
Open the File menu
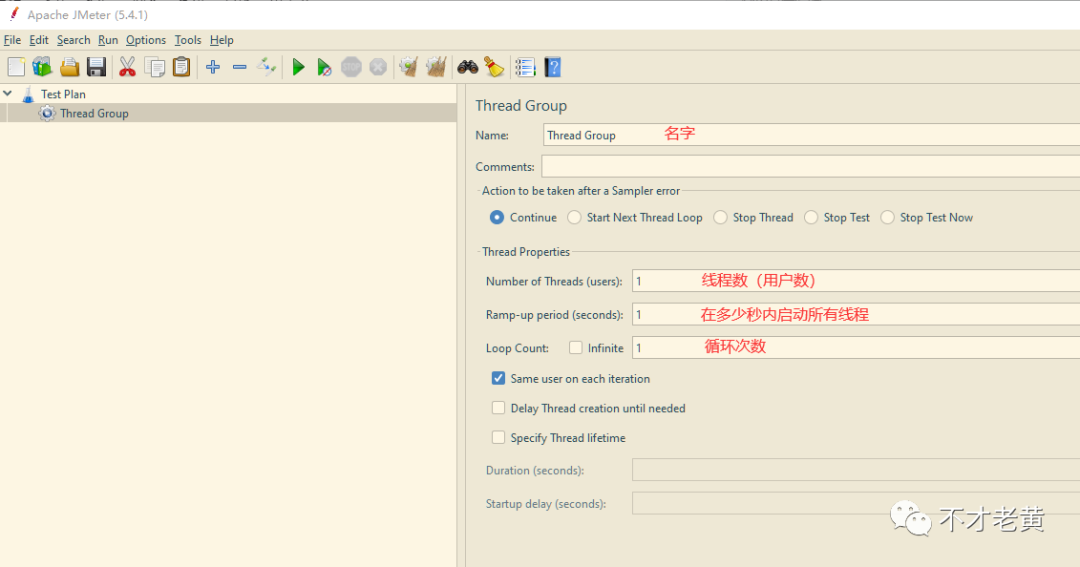coord(12,40)
